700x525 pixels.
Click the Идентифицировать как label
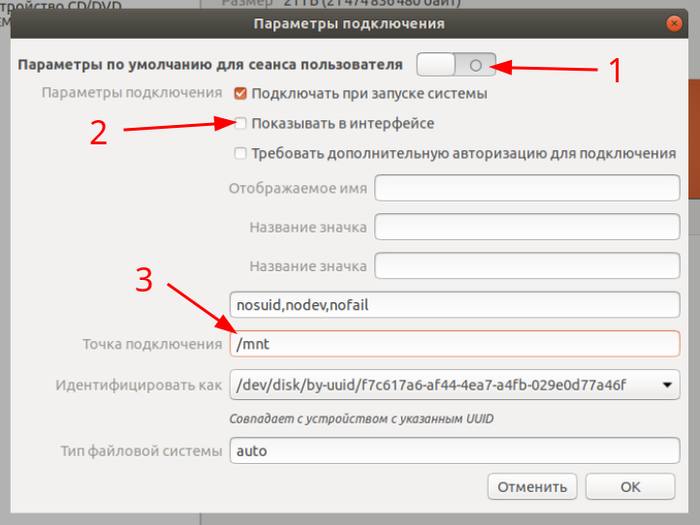137,384
